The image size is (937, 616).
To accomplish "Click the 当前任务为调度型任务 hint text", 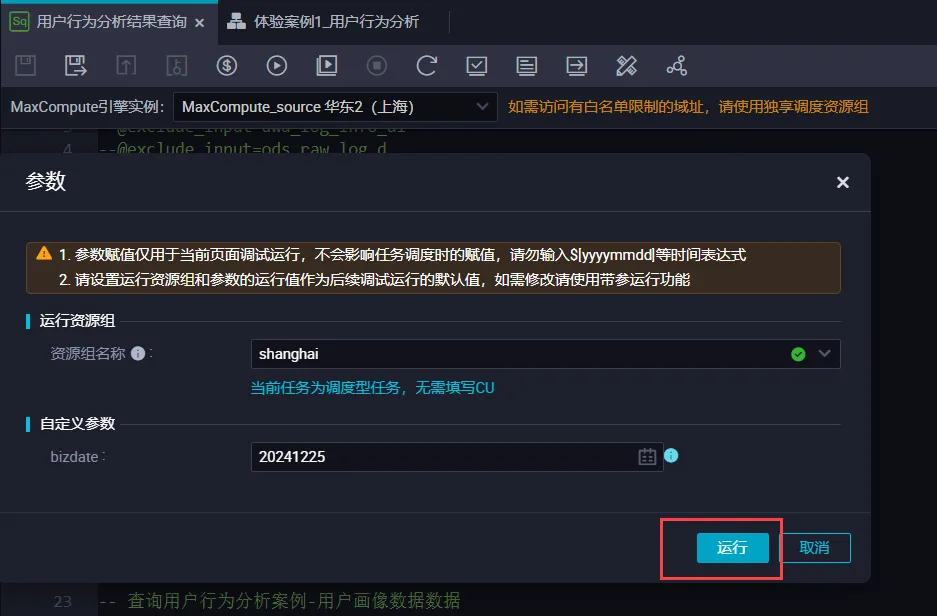I will coord(372,388).
